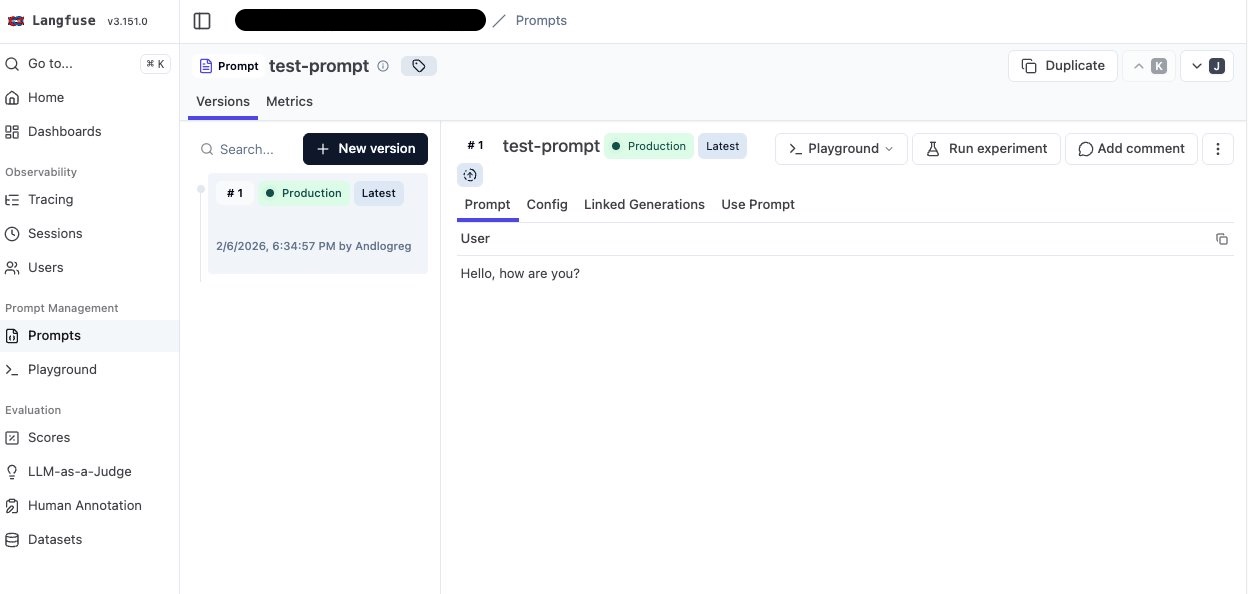
Task: Show the Use Prompt tab
Action: pos(758,205)
